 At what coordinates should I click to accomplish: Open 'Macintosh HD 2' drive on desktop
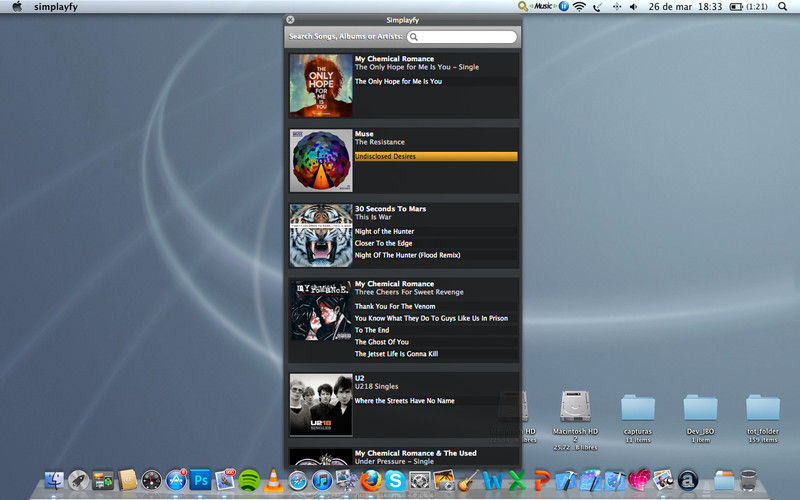point(575,407)
